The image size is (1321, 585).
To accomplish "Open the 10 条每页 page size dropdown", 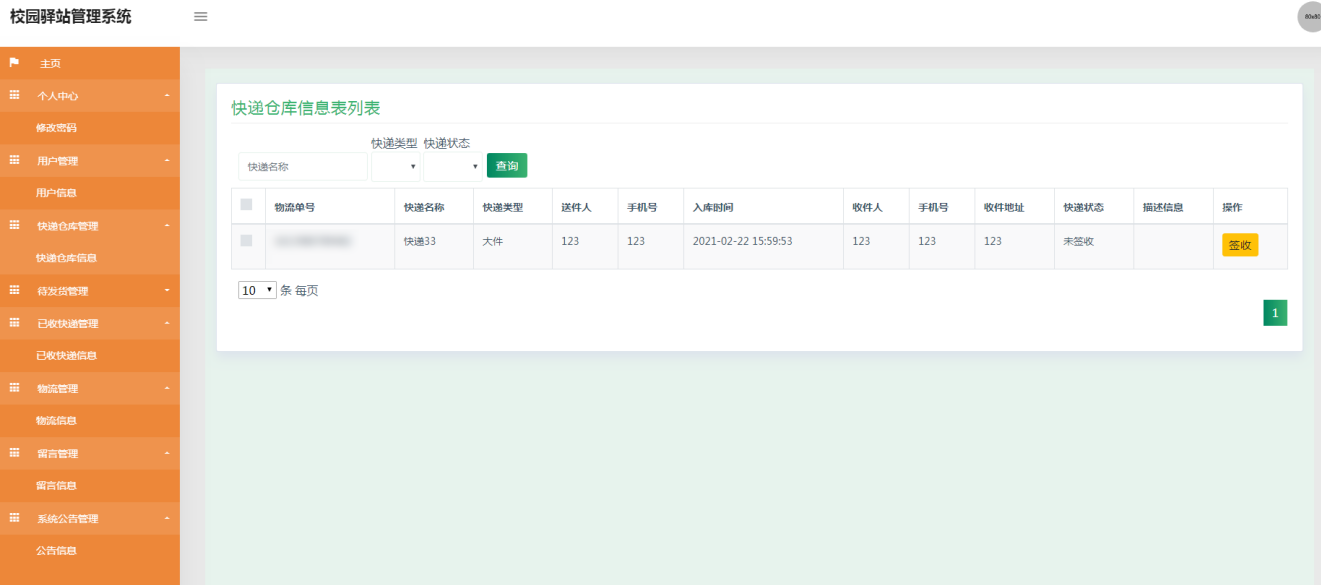I will click(257, 290).
